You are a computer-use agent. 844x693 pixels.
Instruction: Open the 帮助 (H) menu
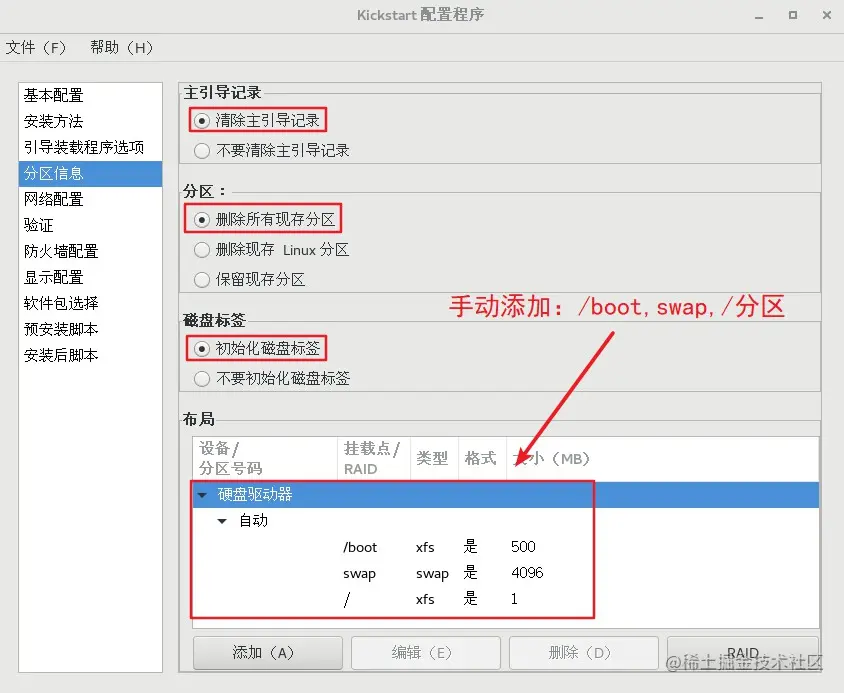(x=122, y=48)
